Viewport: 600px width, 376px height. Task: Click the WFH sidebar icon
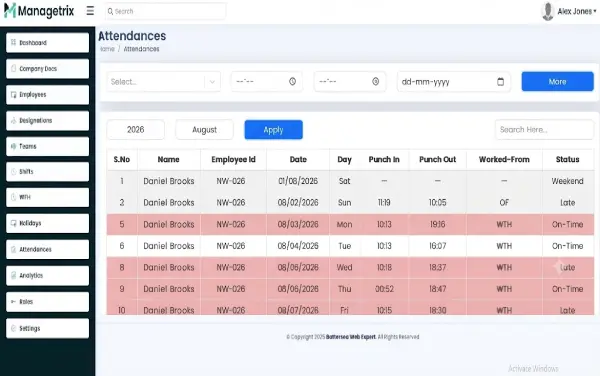(13, 197)
